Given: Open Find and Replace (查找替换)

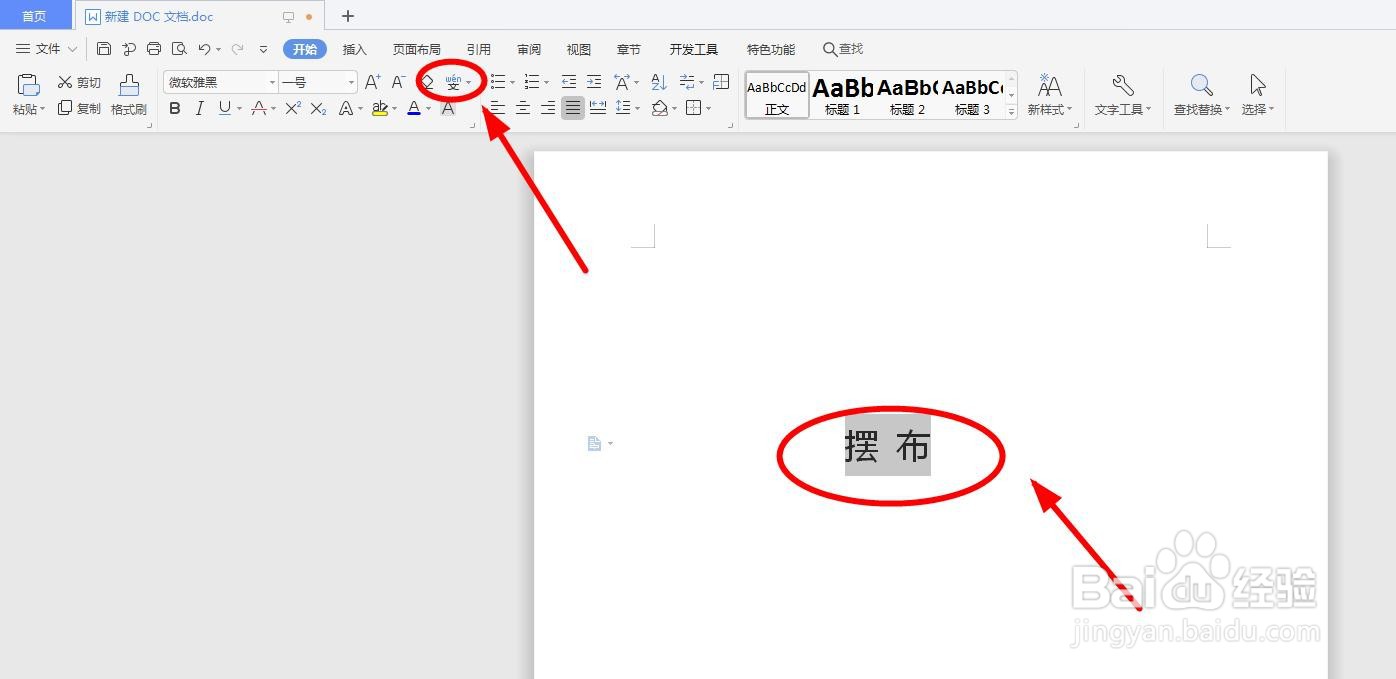Looking at the screenshot, I should point(1199,95).
